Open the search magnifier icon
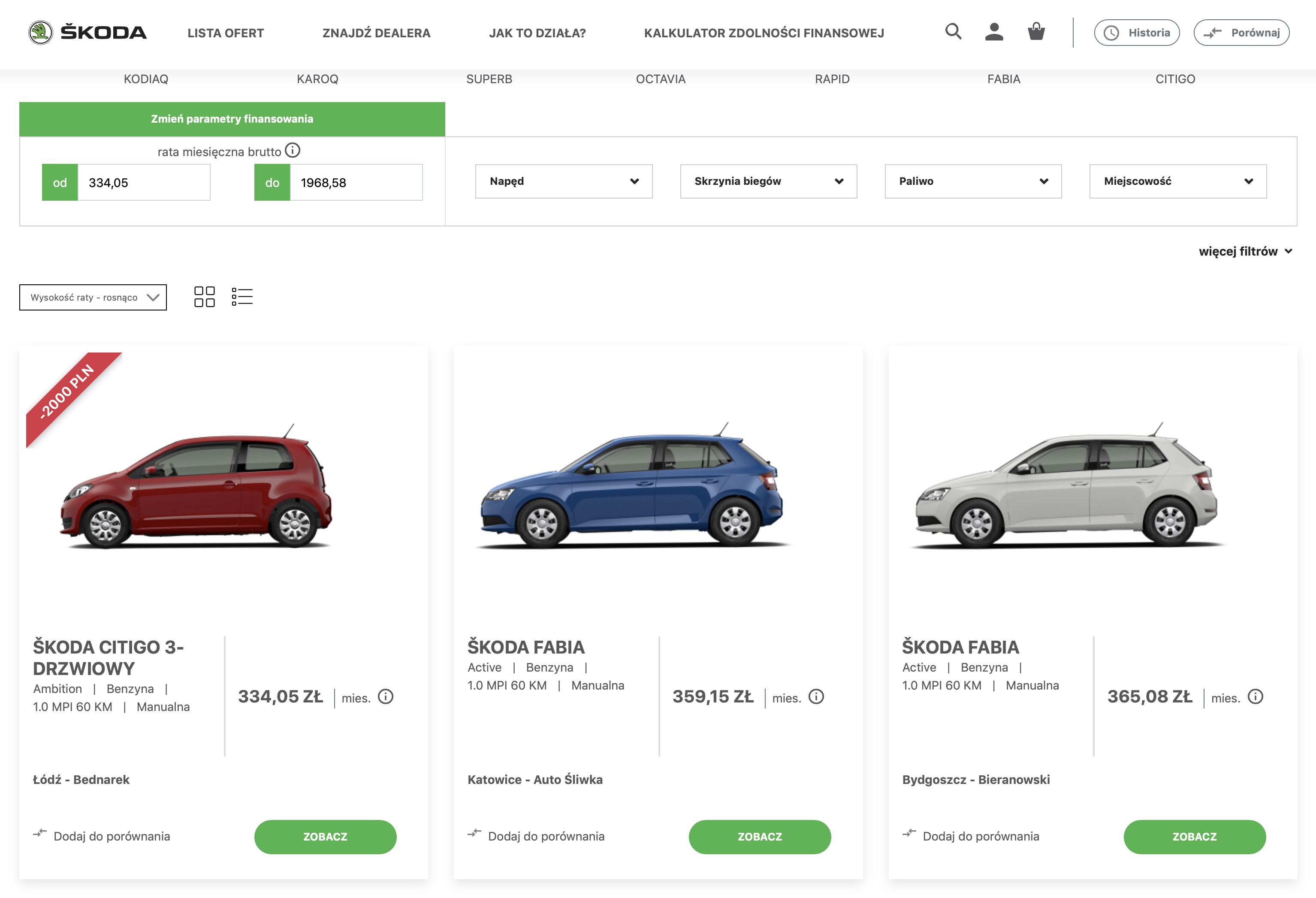 click(954, 31)
